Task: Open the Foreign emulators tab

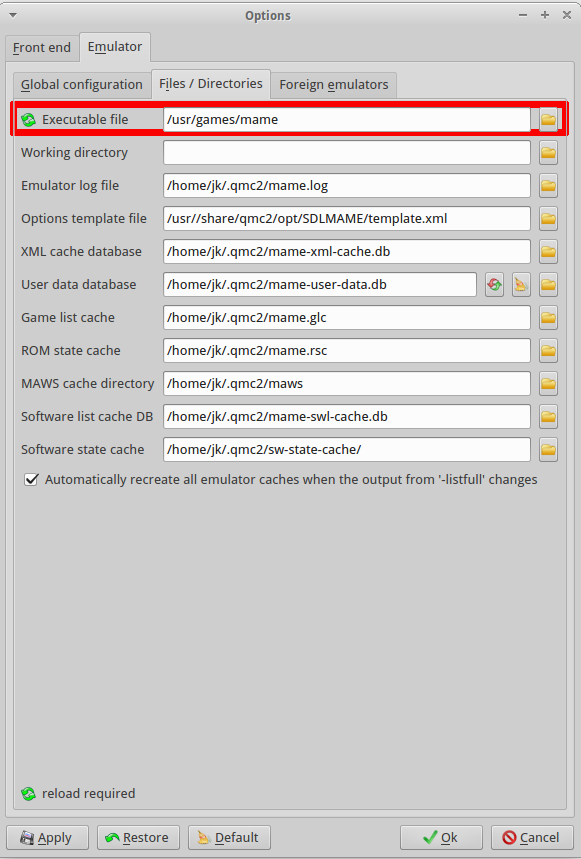Action: point(333,85)
